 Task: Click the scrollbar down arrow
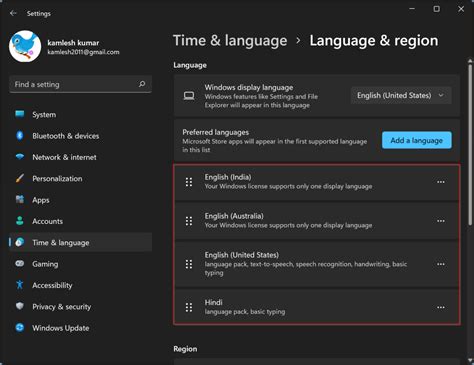(470, 360)
